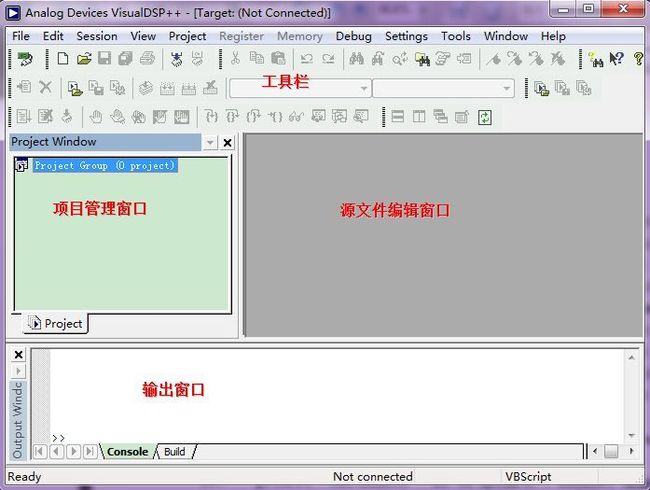Click the New Session icon at toolbar start
Viewport: 650px width, 490px height.
(25, 59)
